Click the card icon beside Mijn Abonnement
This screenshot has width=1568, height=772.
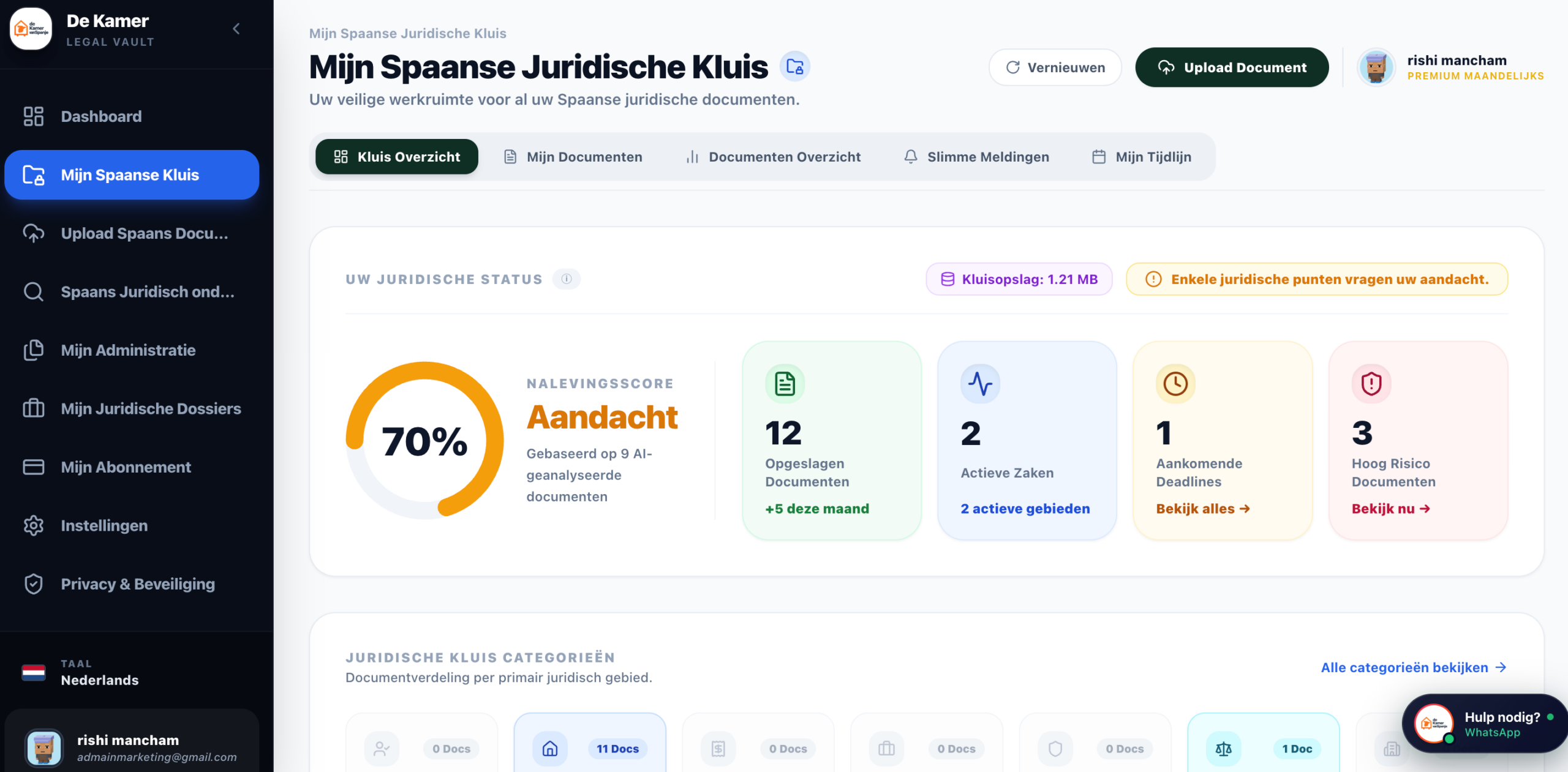(x=34, y=467)
